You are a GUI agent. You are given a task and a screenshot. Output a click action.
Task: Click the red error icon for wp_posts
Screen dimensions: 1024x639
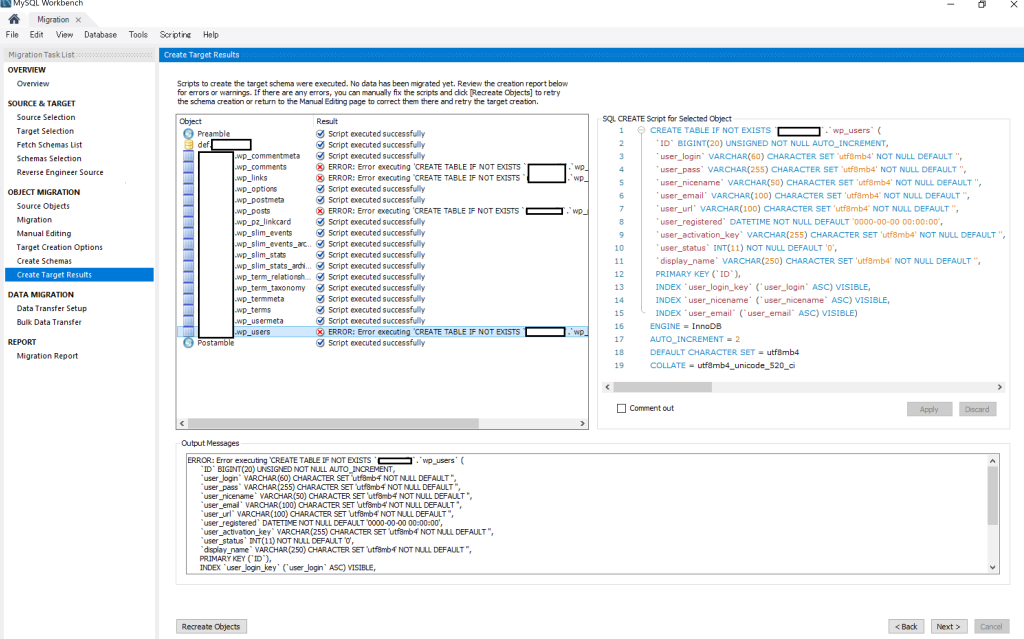tap(320, 211)
